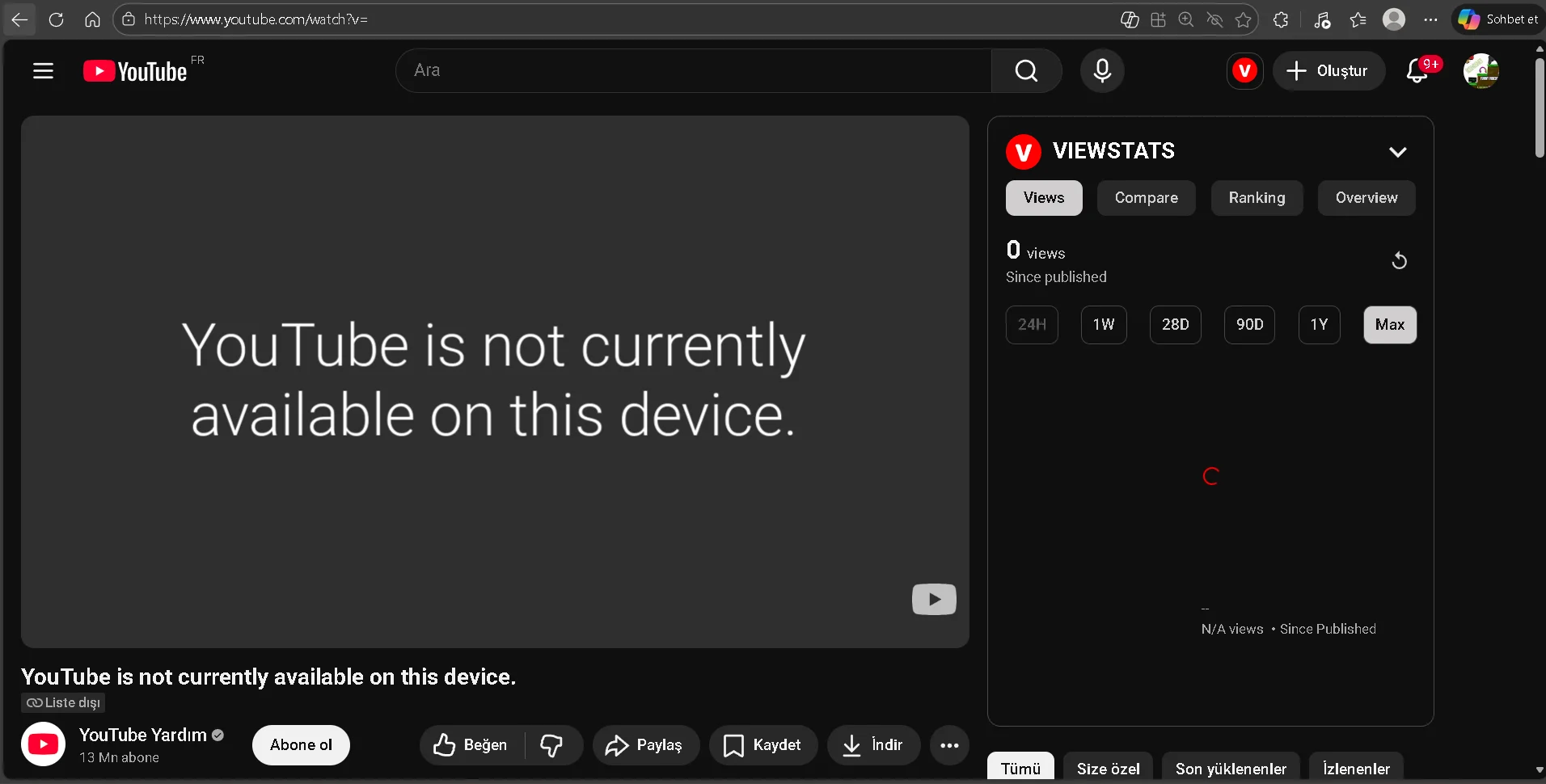
Task: Open the Oluştur create menu
Action: [x=1328, y=71]
